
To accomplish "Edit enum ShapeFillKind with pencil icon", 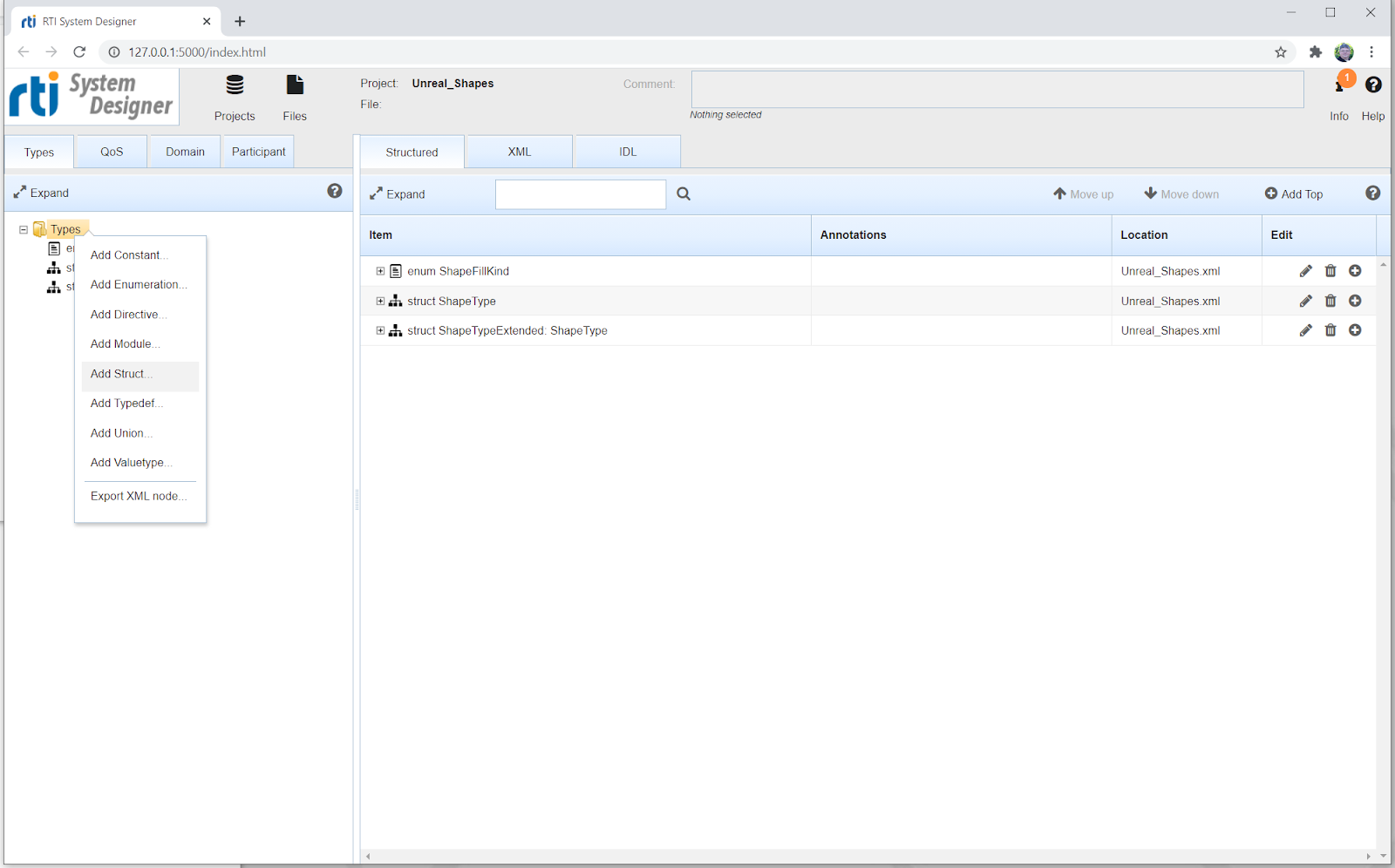I will [x=1305, y=271].
